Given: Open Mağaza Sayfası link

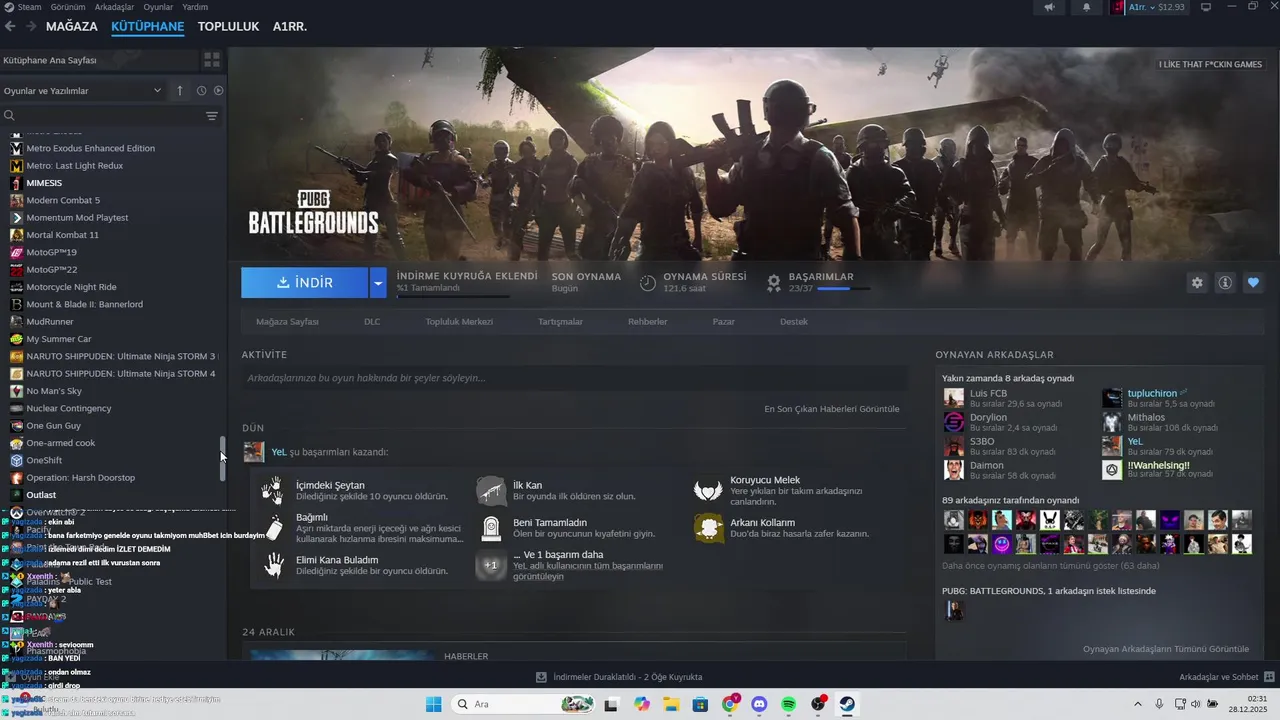Looking at the screenshot, I should [x=287, y=322].
